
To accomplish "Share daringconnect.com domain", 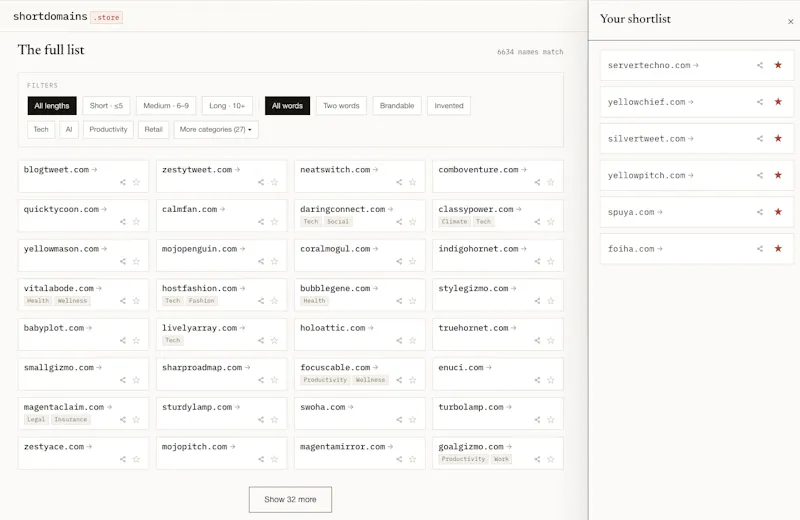I will [399, 221].
